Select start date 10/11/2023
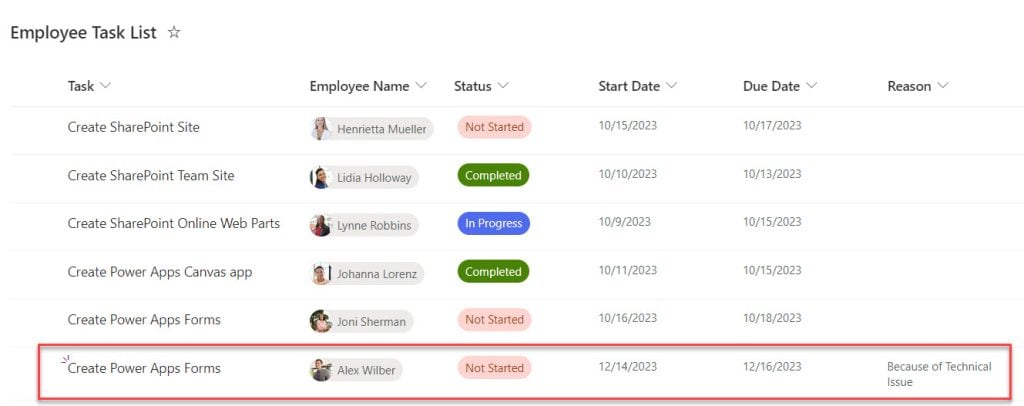This screenshot has height=406, width=1024. 628,270
